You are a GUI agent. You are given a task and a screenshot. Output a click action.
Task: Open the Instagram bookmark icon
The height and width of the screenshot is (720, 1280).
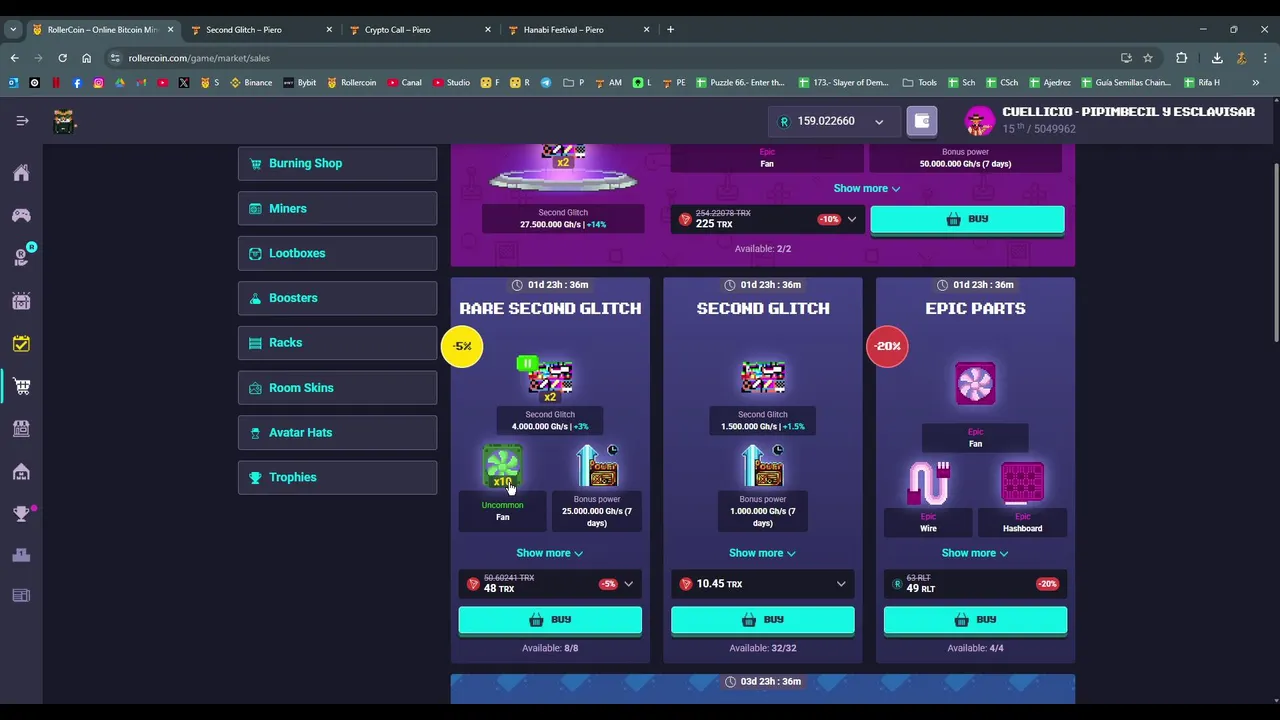pos(98,82)
